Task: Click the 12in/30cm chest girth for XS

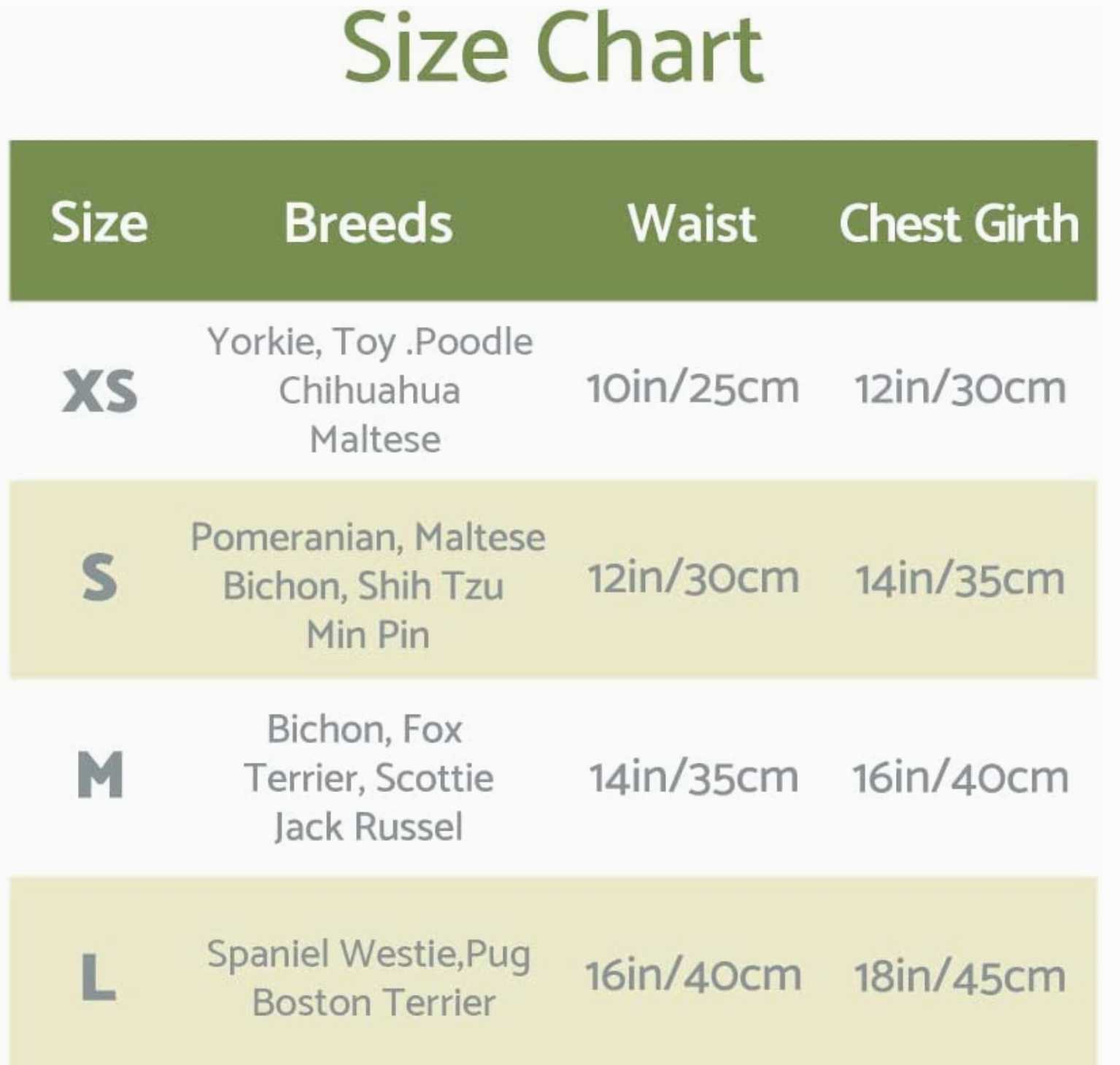Action: [x=959, y=388]
